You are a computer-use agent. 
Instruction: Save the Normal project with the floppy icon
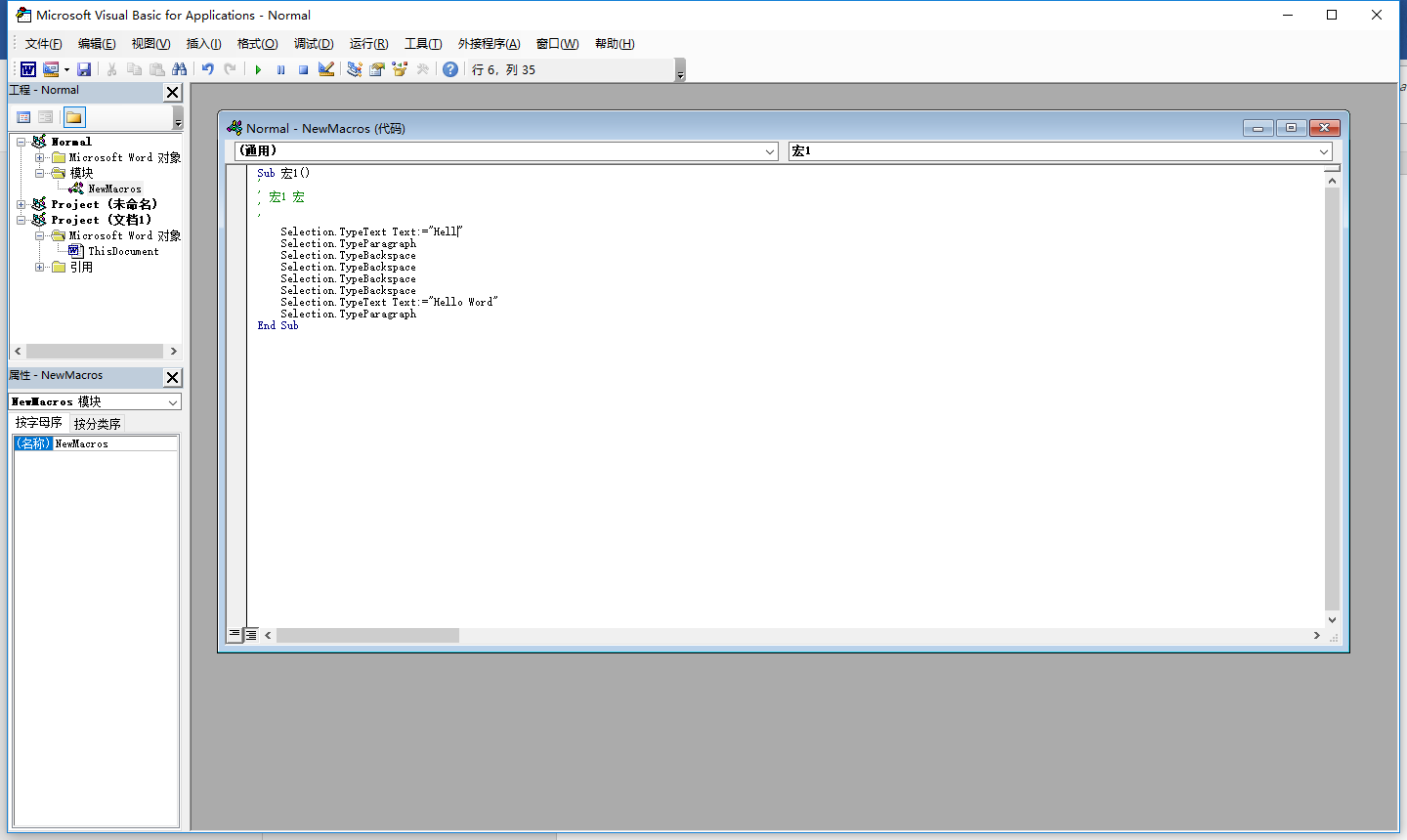coord(84,69)
